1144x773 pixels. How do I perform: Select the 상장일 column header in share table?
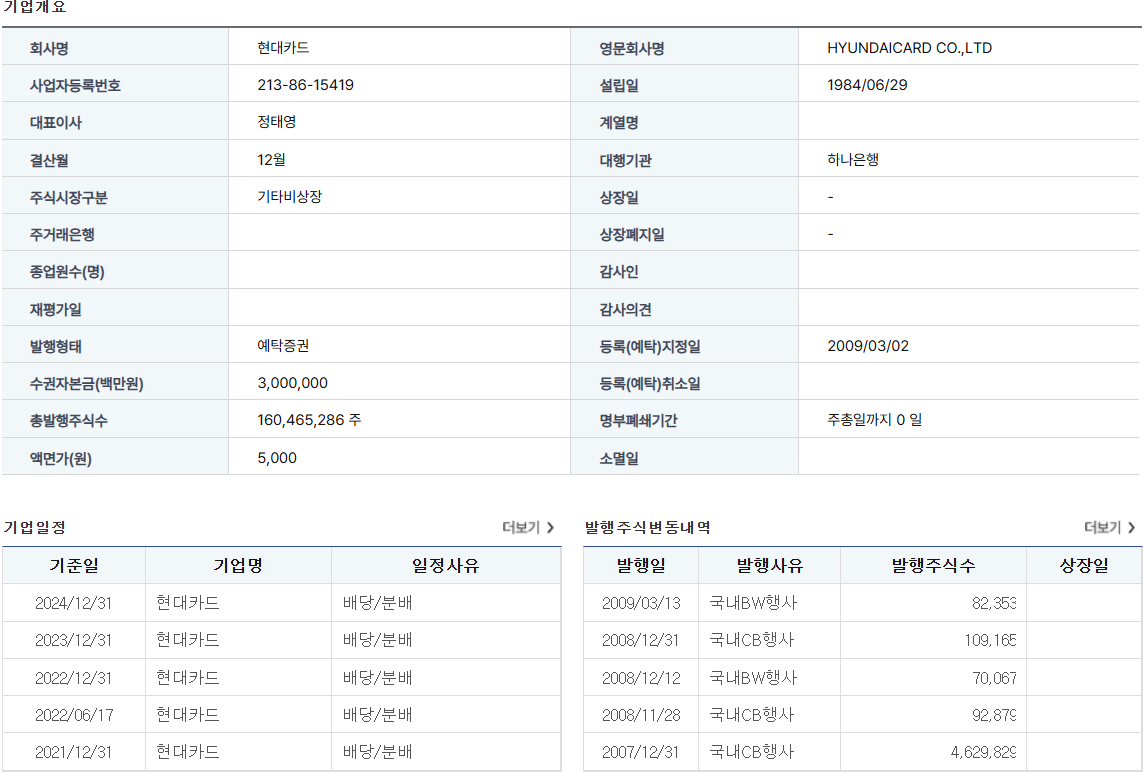[1084, 565]
